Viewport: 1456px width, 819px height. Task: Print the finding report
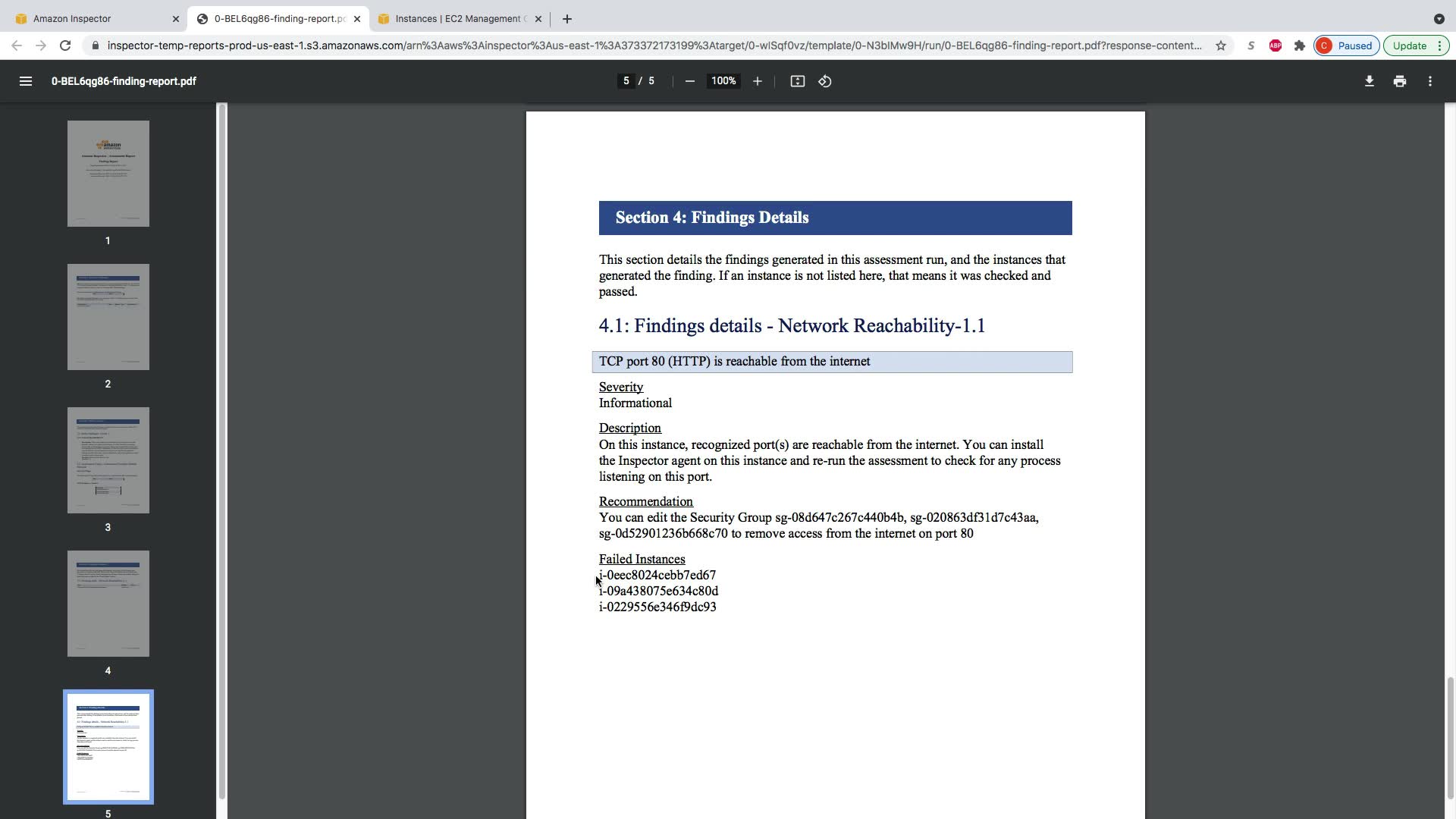point(1399,81)
